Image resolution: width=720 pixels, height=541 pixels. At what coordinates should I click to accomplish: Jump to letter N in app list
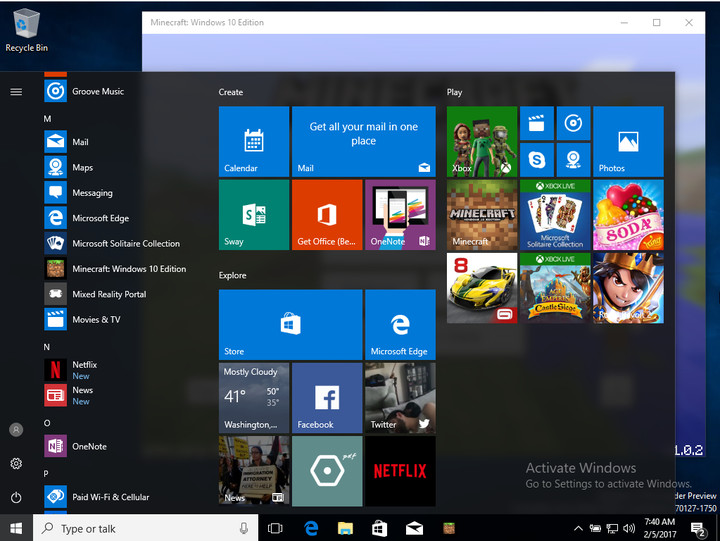point(46,347)
